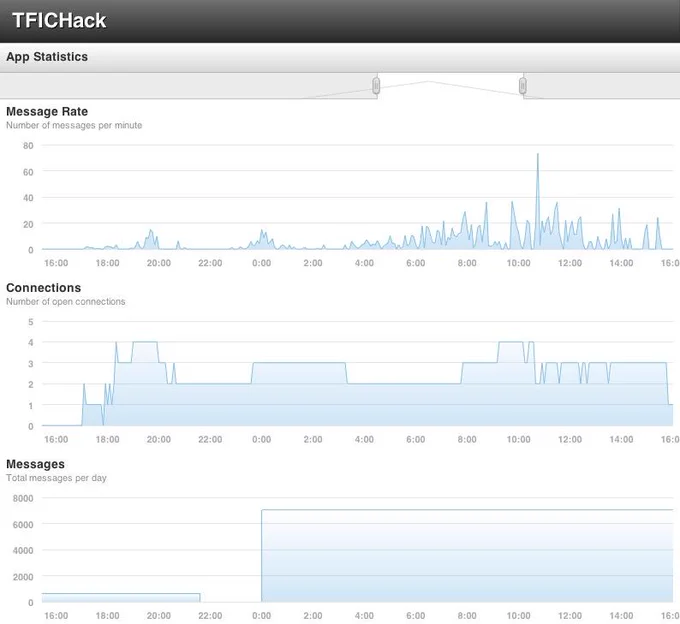Click the 14:00 label under Message Rate chart
Image resolution: width=680 pixels, height=624 pixels.
point(621,263)
